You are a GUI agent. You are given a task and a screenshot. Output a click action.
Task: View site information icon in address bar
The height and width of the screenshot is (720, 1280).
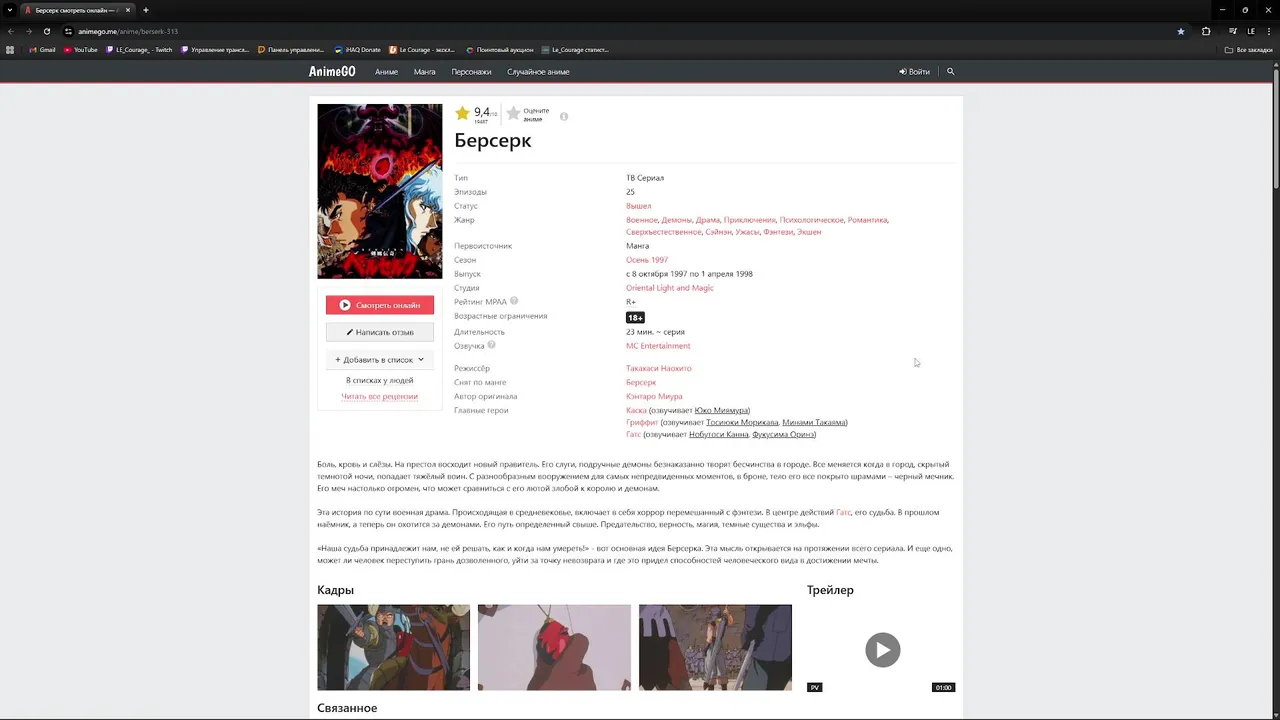coord(68,31)
